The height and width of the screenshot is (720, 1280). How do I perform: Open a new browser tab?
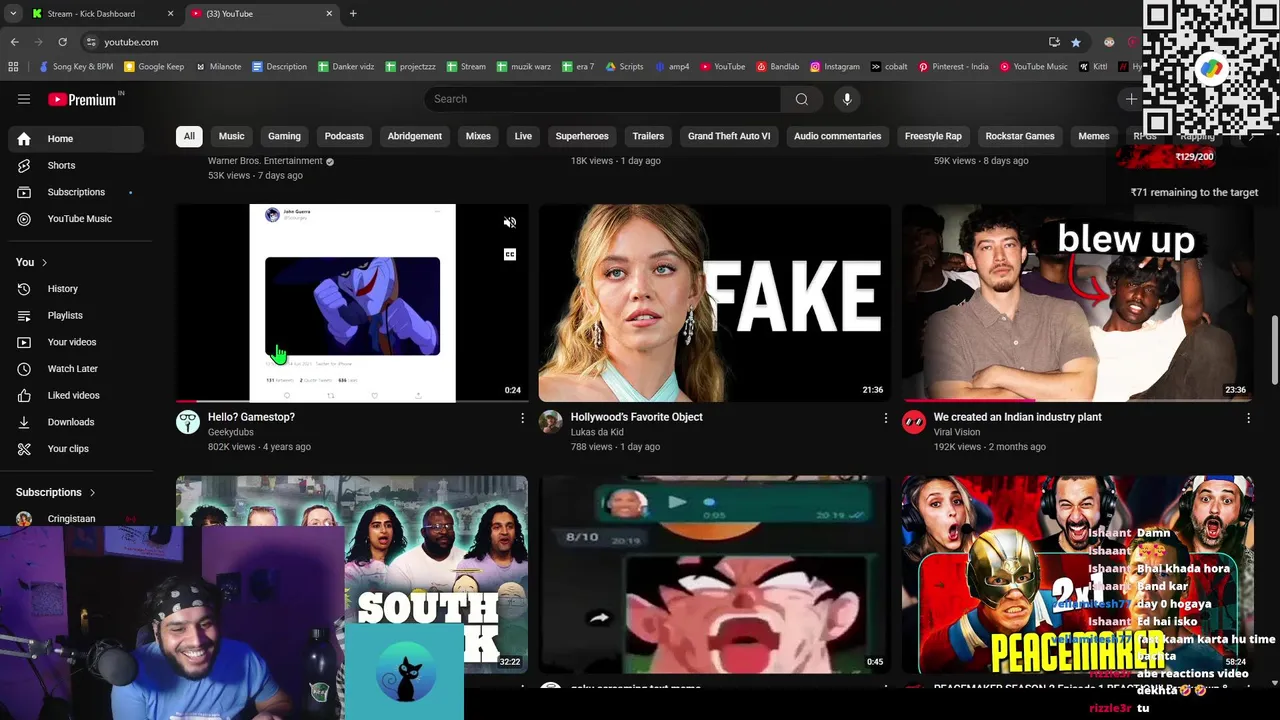353,14
